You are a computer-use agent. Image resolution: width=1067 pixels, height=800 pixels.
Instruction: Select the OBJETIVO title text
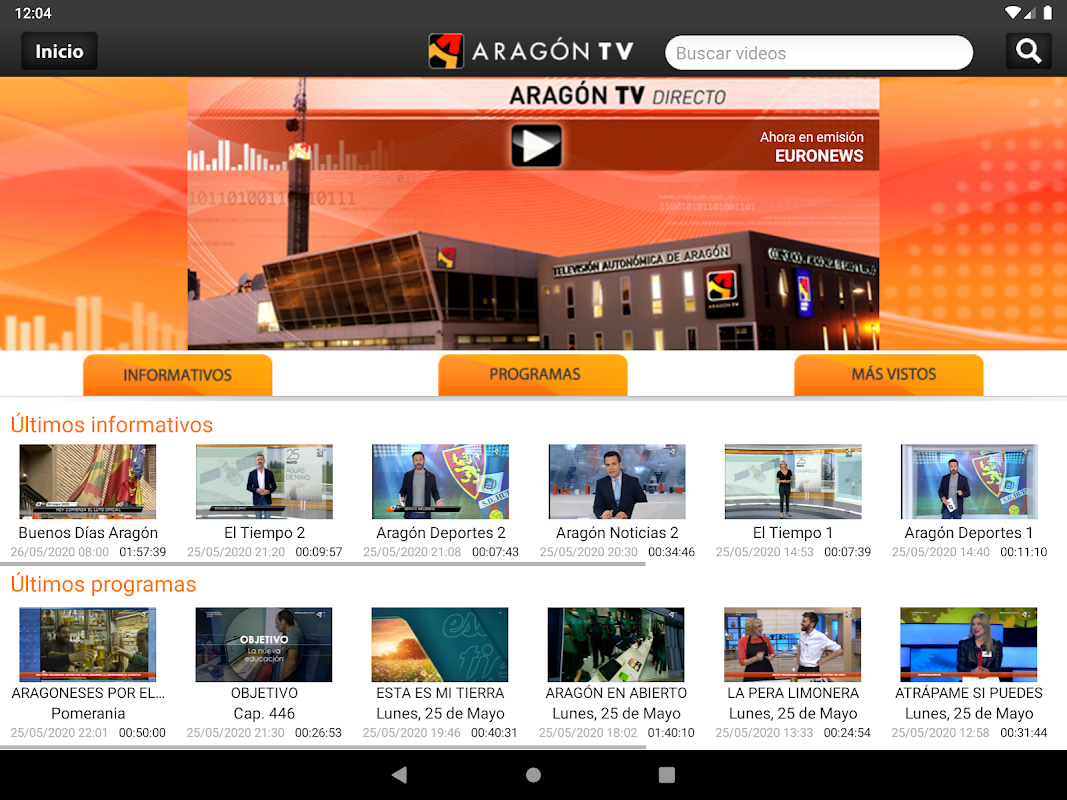click(x=264, y=693)
